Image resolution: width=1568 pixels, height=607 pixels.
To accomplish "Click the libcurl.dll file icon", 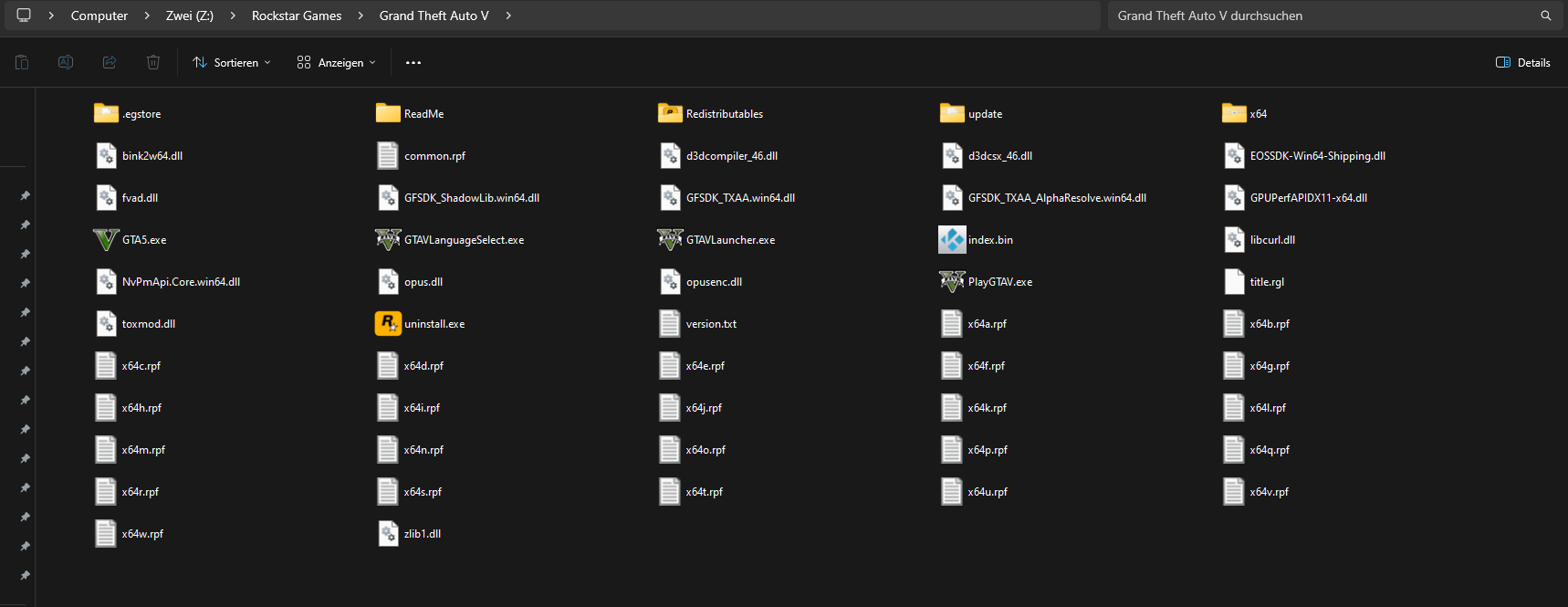I will click(1234, 240).
